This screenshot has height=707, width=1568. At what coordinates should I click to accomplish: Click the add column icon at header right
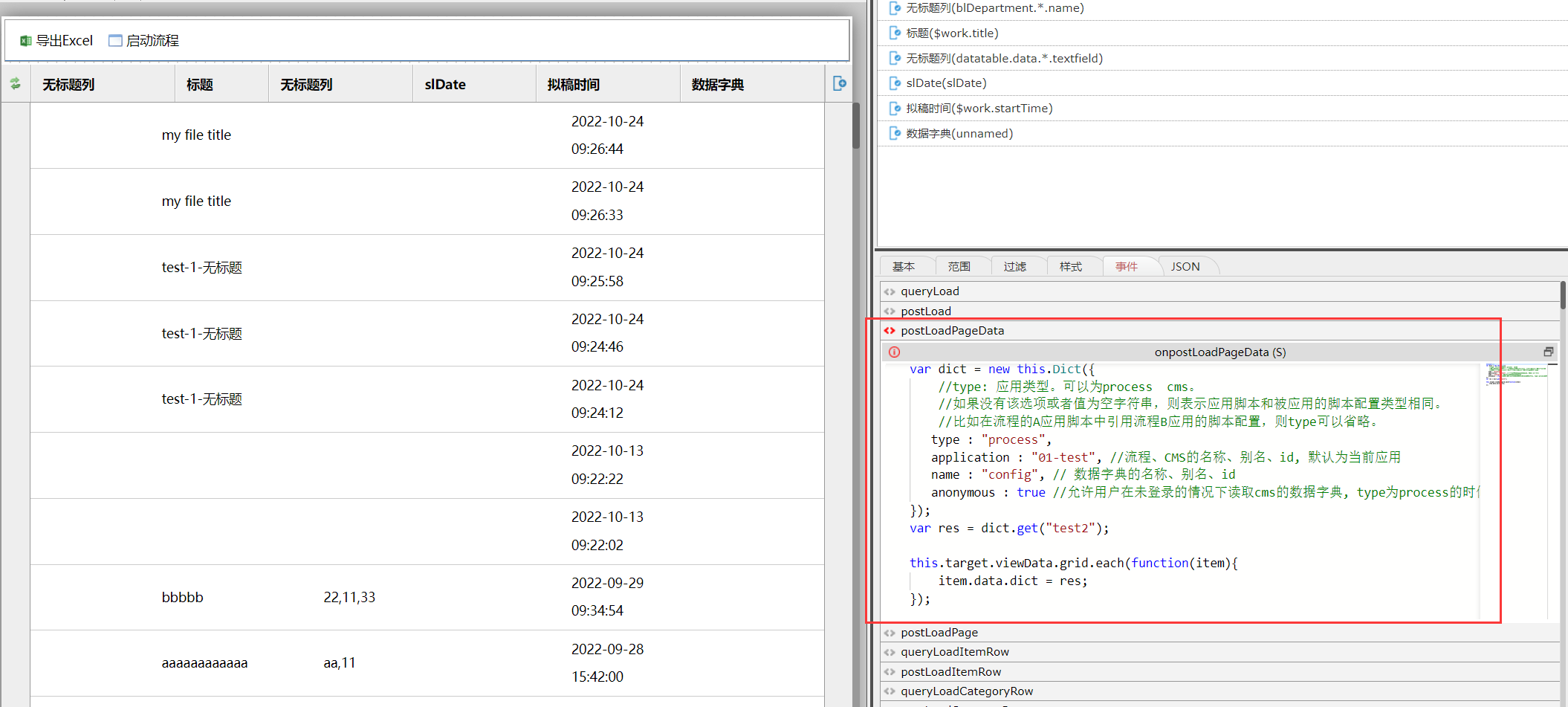point(839,83)
